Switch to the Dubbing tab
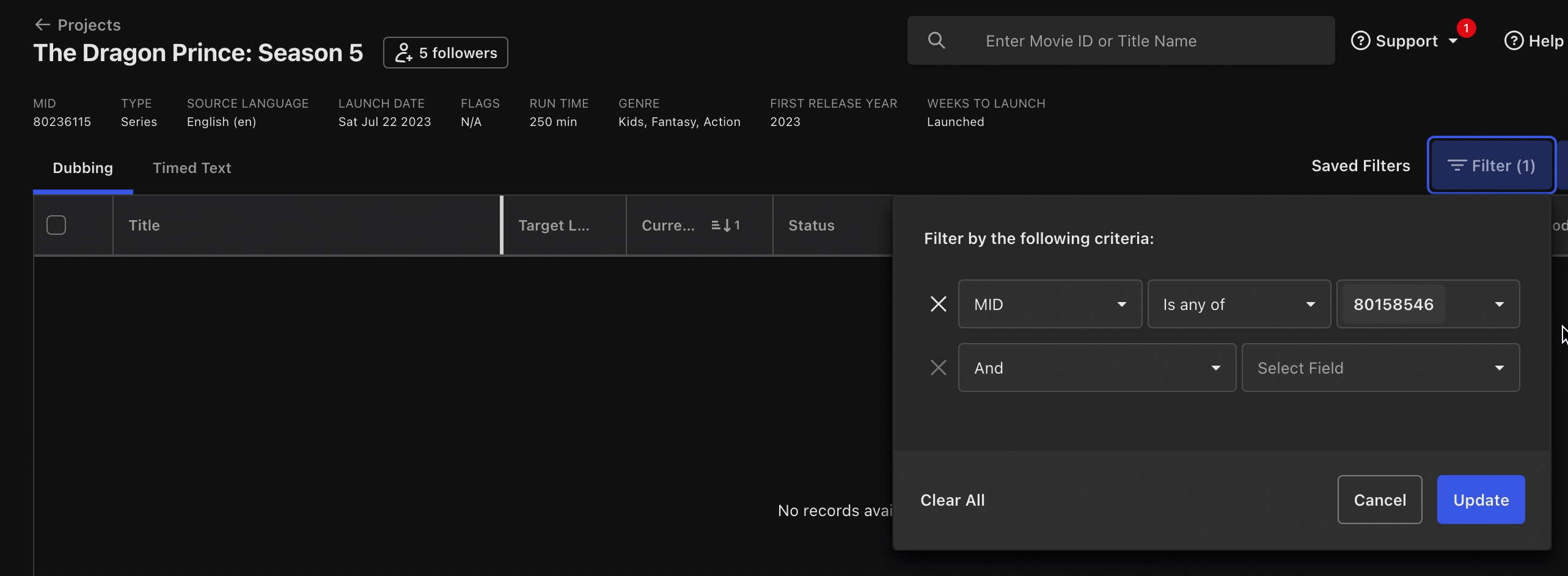Viewport: 1568px width, 576px height. click(x=82, y=168)
